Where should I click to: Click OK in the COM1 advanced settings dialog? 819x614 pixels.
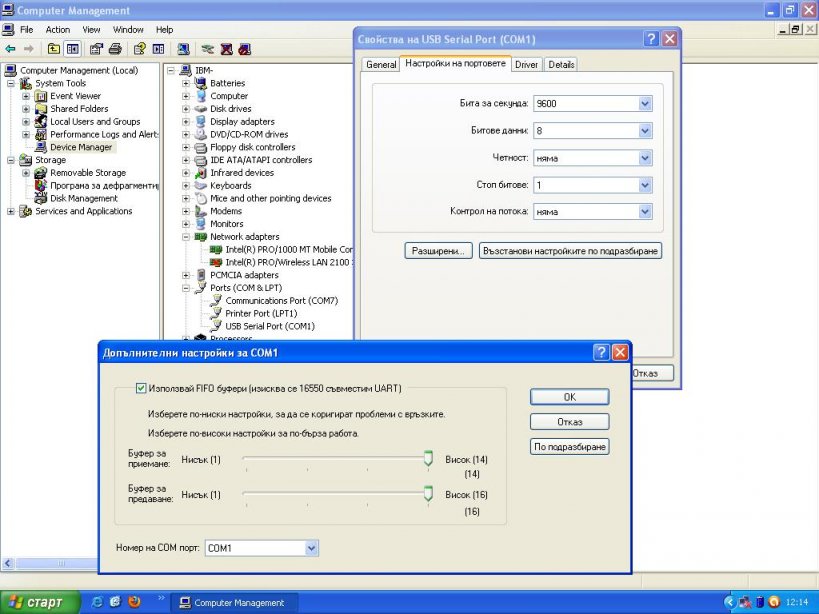click(569, 397)
